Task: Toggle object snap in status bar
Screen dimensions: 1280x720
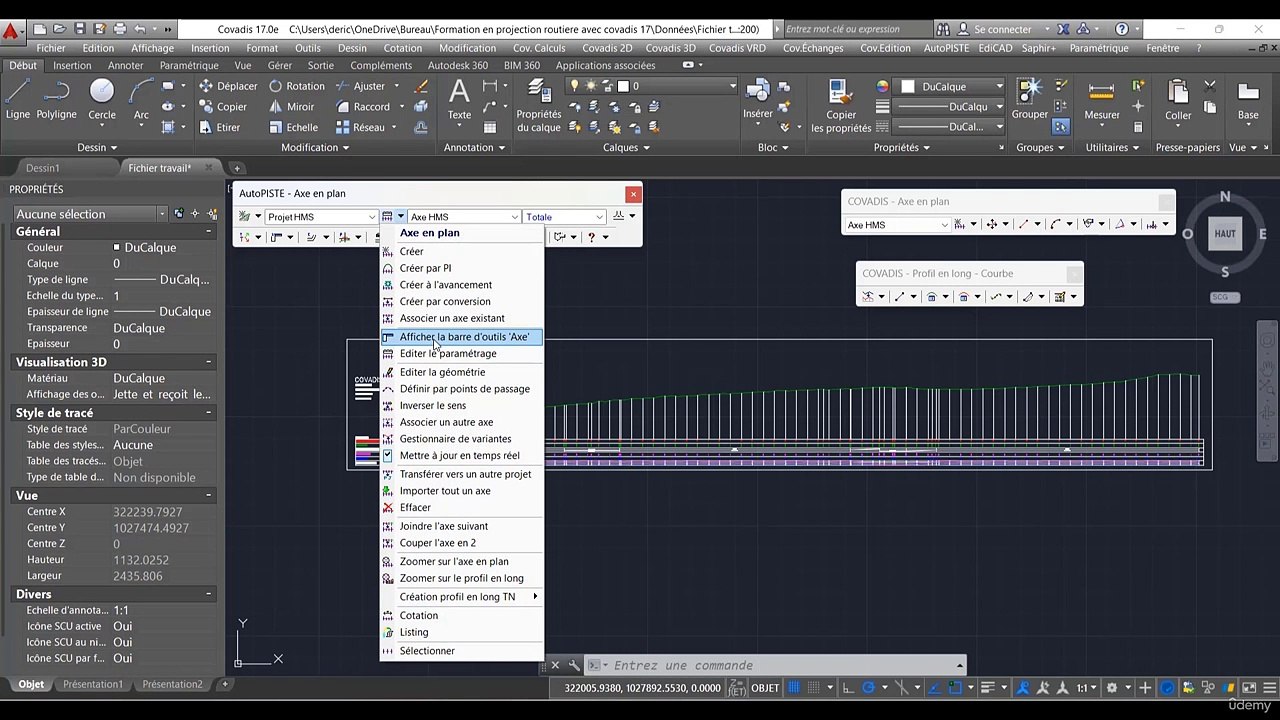Action: 955,688
